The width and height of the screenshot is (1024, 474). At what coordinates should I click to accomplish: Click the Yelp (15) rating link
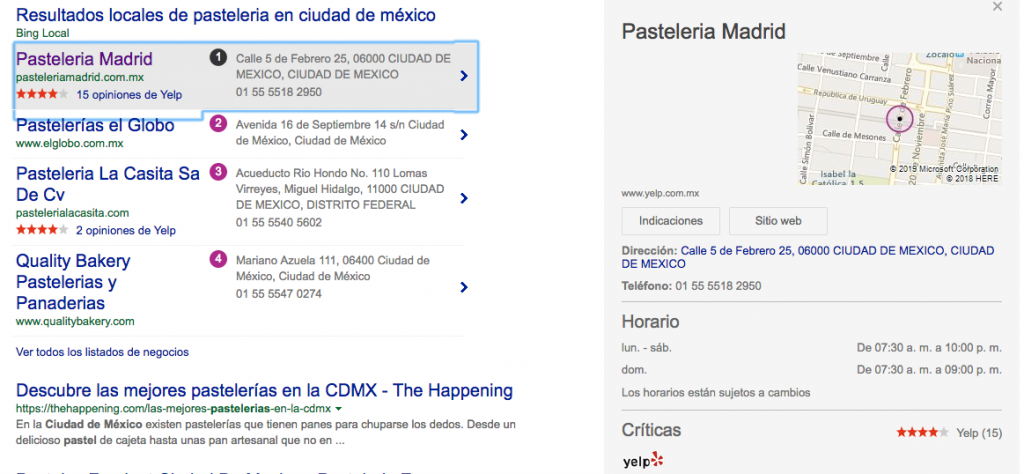(x=978, y=432)
